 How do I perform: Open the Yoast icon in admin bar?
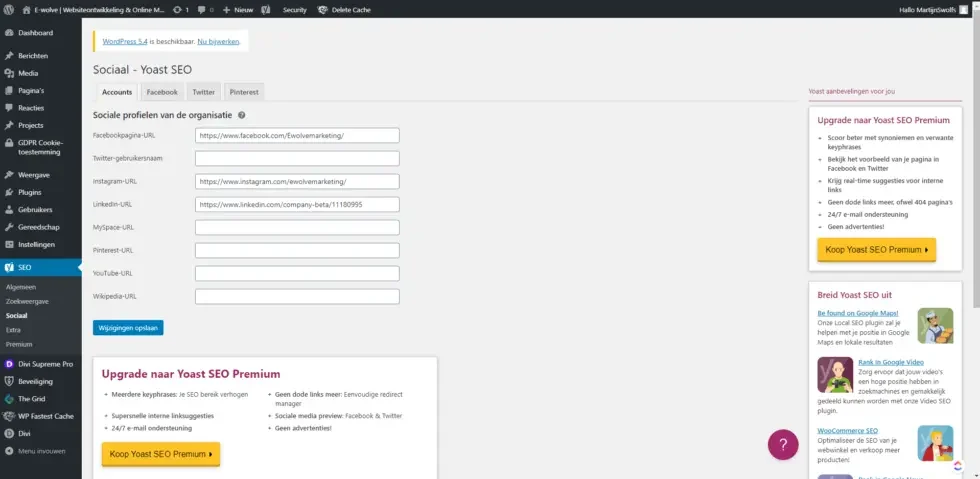266,10
